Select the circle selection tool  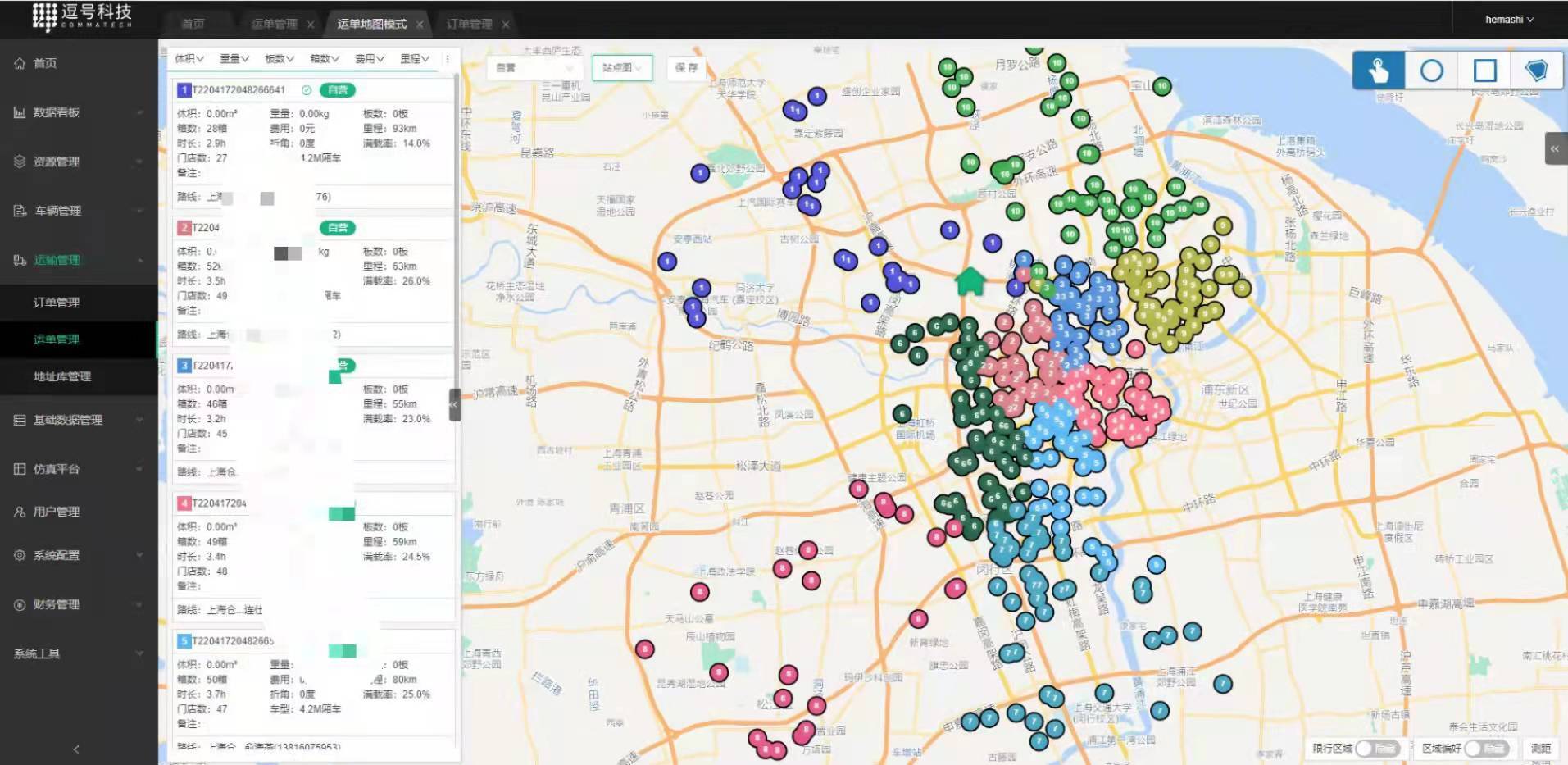tap(1431, 71)
